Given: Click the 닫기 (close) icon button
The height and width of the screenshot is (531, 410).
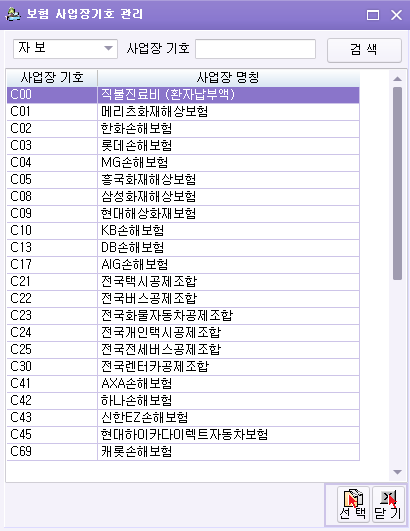Looking at the screenshot, I should [388, 505].
